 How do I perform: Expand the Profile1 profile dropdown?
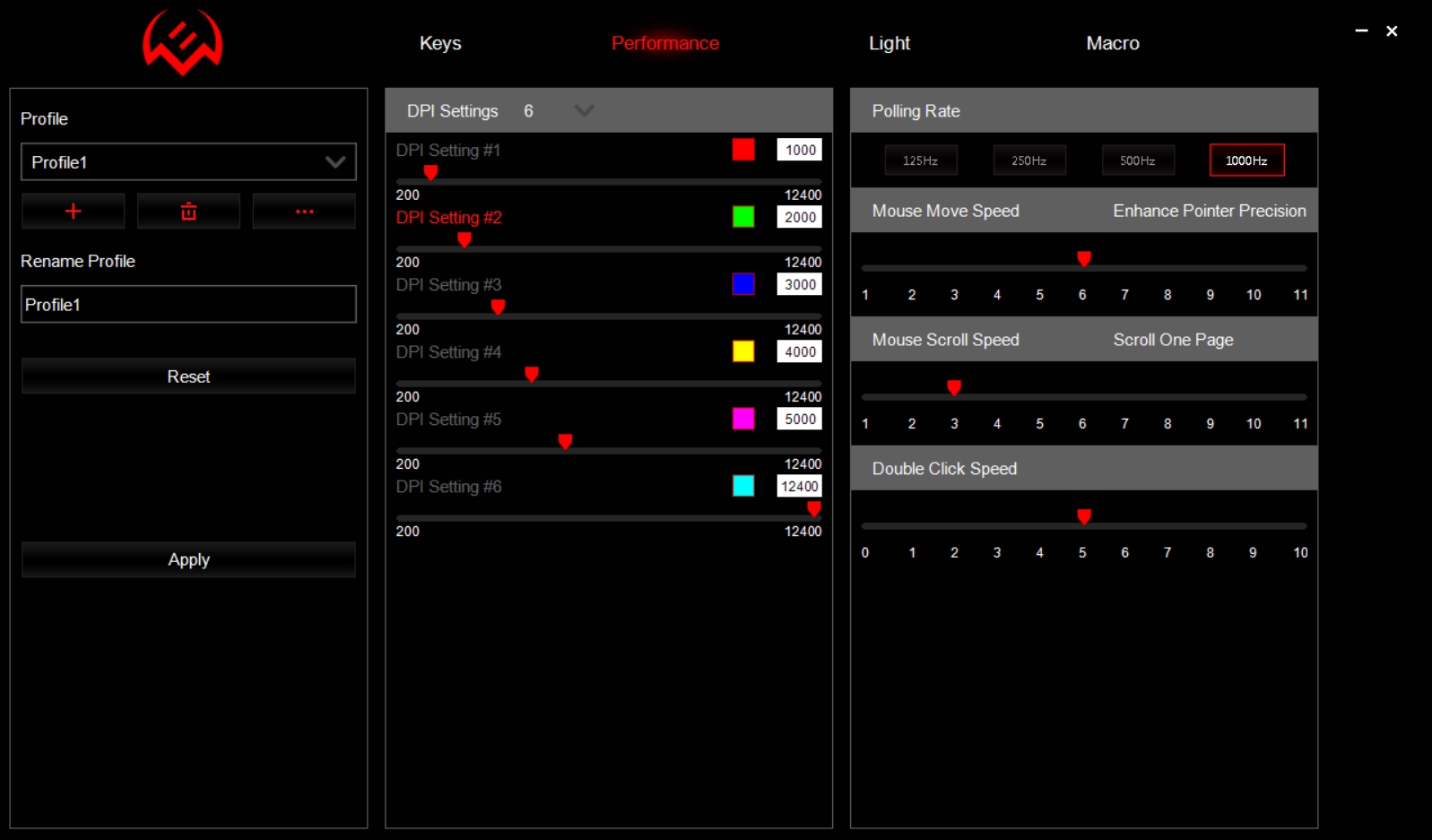coord(188,162)
